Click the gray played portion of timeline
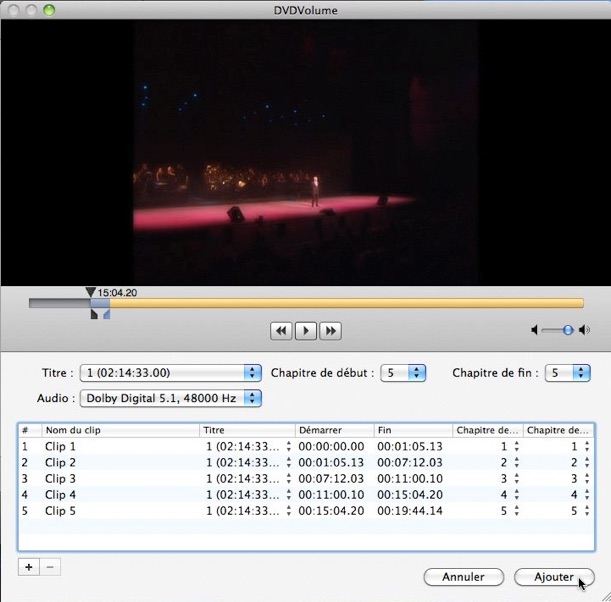The width and height of the screenshot is (611, 602). click(x=60, y=303)
